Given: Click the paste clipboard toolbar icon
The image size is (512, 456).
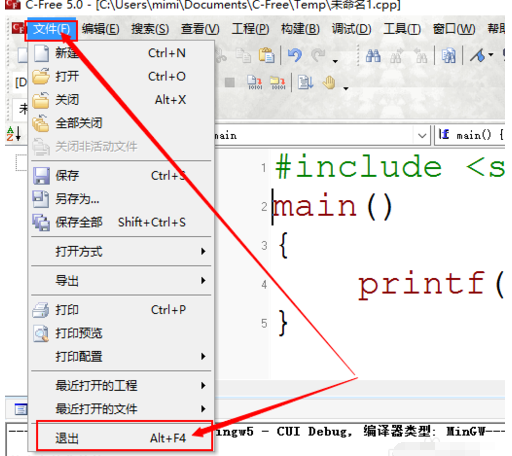Looking at the screenshot, I should coord(267,55).
